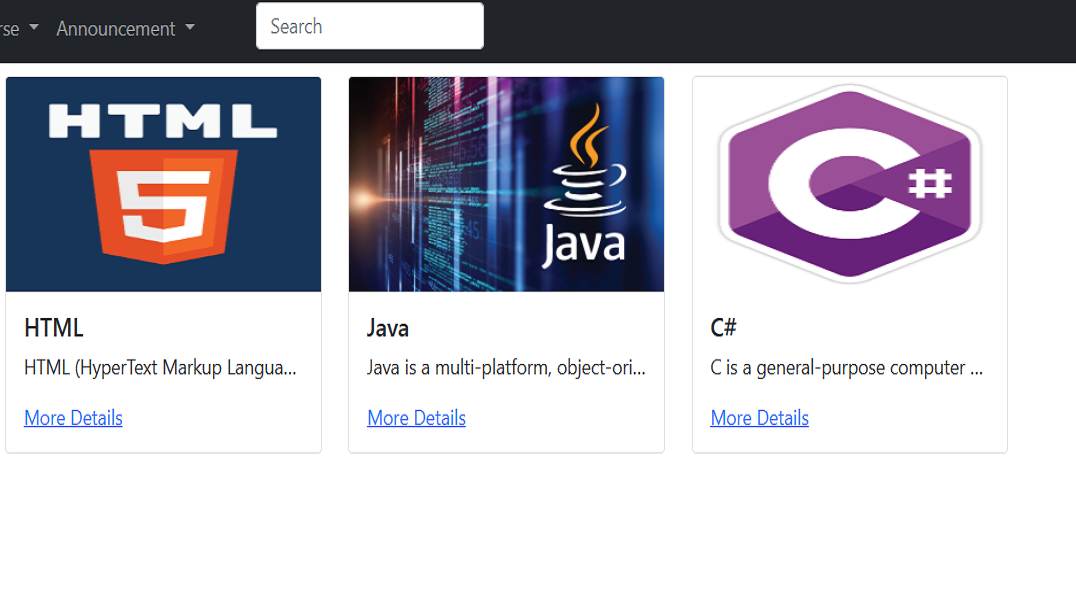The image size is (1076, 612).
Task: Click the C general-purpose description text
Action: 847,368
